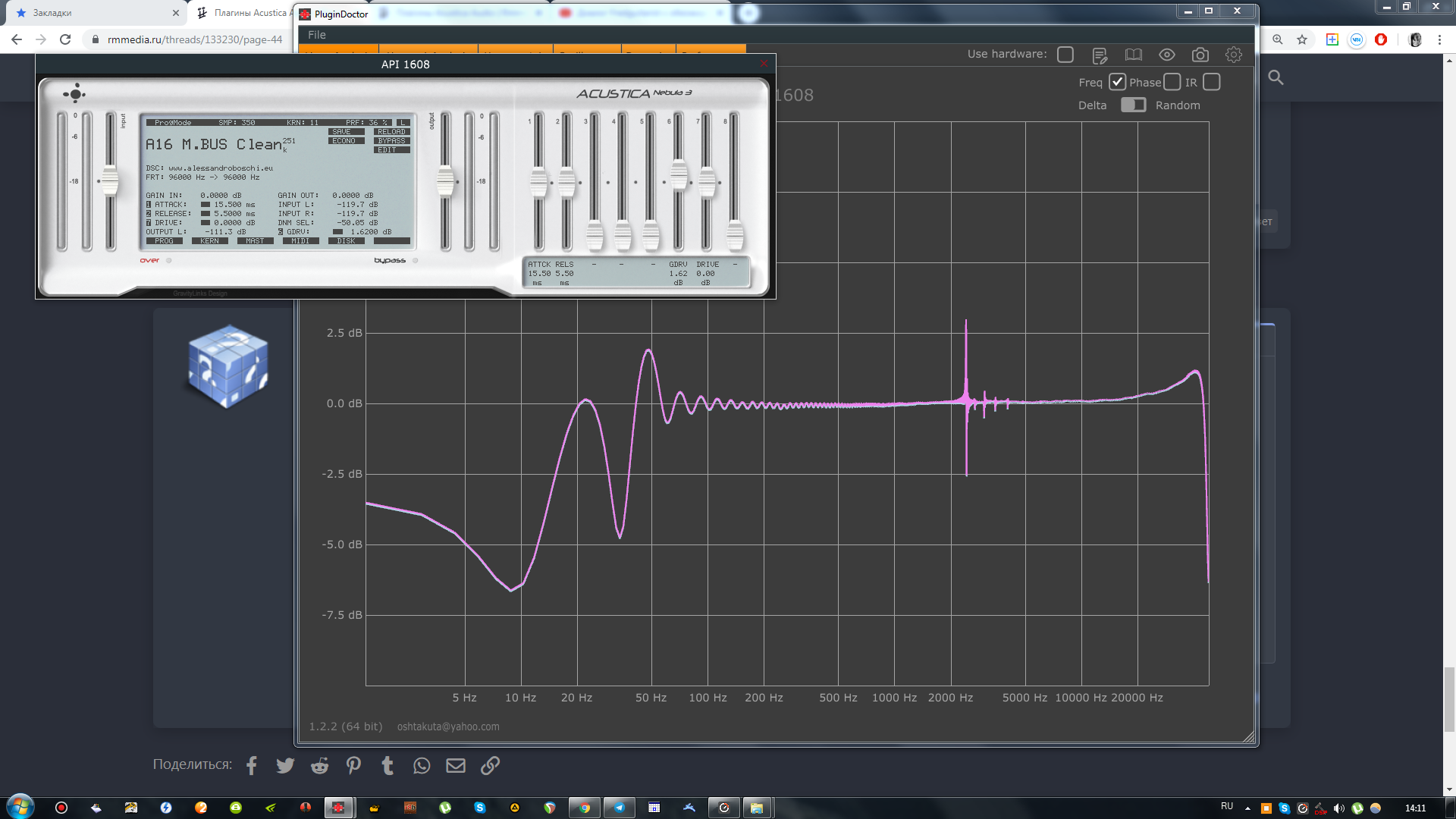This screenshot has width=1456, height=819.
Task: Open the MIDI page on Nebula display
Action: point(301,241)
